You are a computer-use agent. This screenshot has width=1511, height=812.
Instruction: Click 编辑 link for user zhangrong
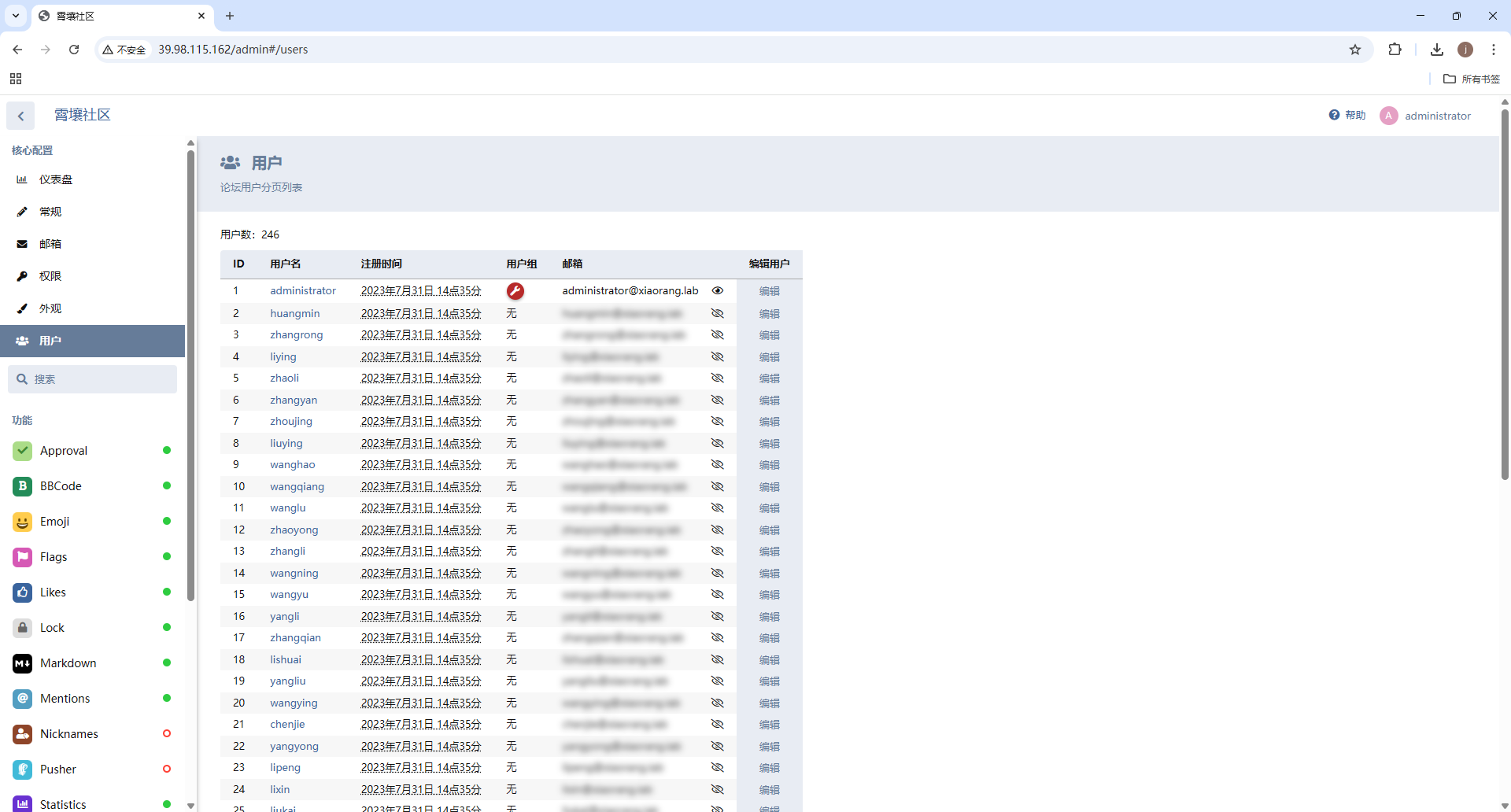(769, 335)
